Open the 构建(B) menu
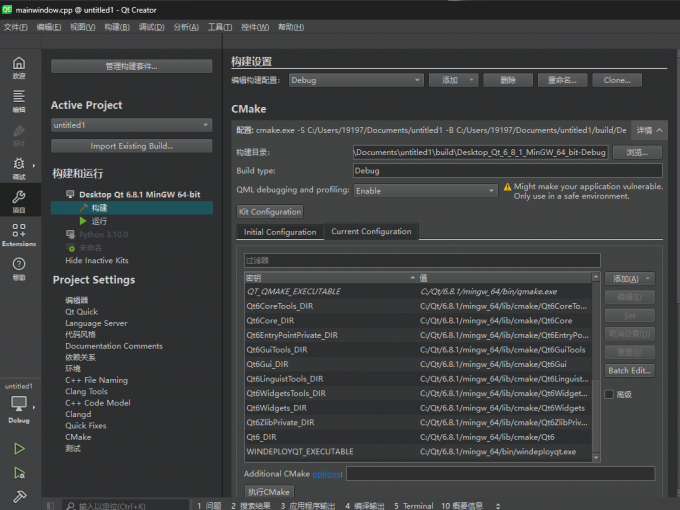This screenshot has height=510, width=680. pos(116,27)
